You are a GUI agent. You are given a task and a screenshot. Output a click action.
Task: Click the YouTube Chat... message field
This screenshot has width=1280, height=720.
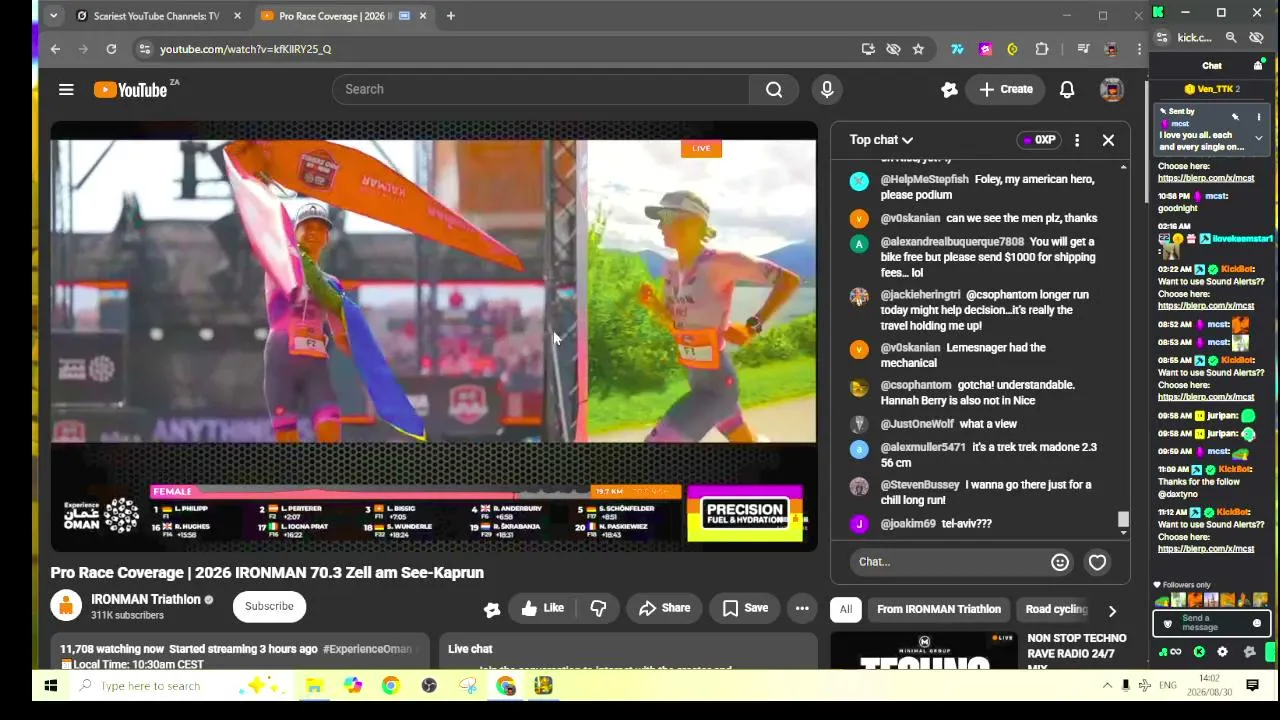pos(950,562)
